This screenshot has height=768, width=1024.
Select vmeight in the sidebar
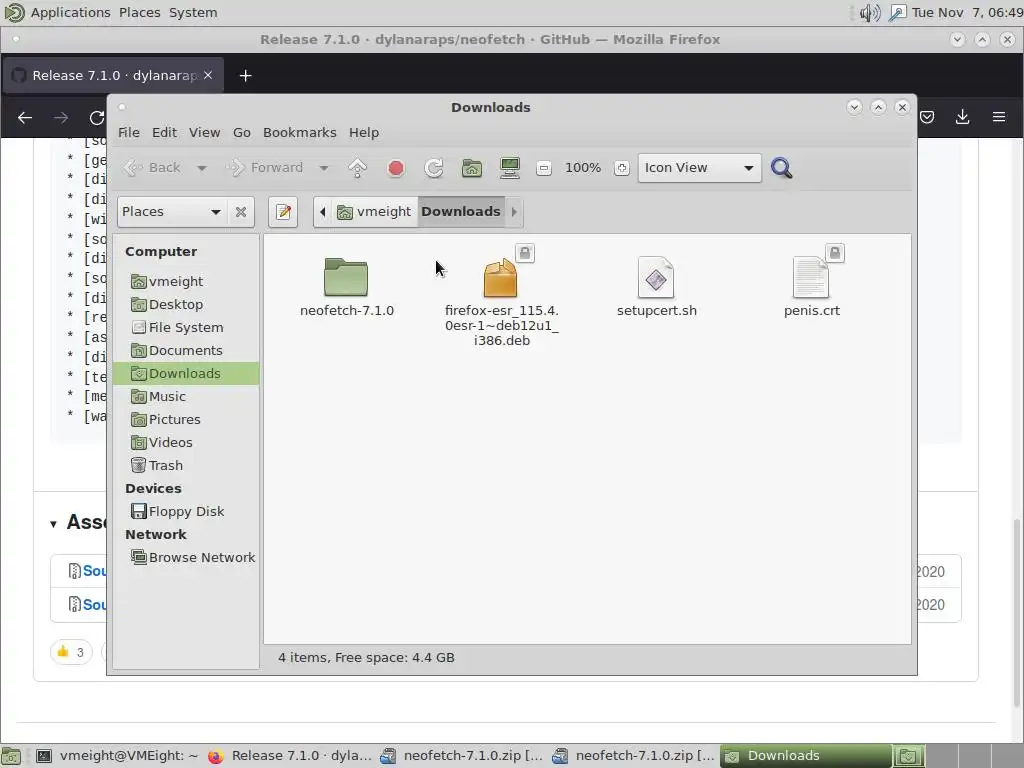tap(186, 281)
